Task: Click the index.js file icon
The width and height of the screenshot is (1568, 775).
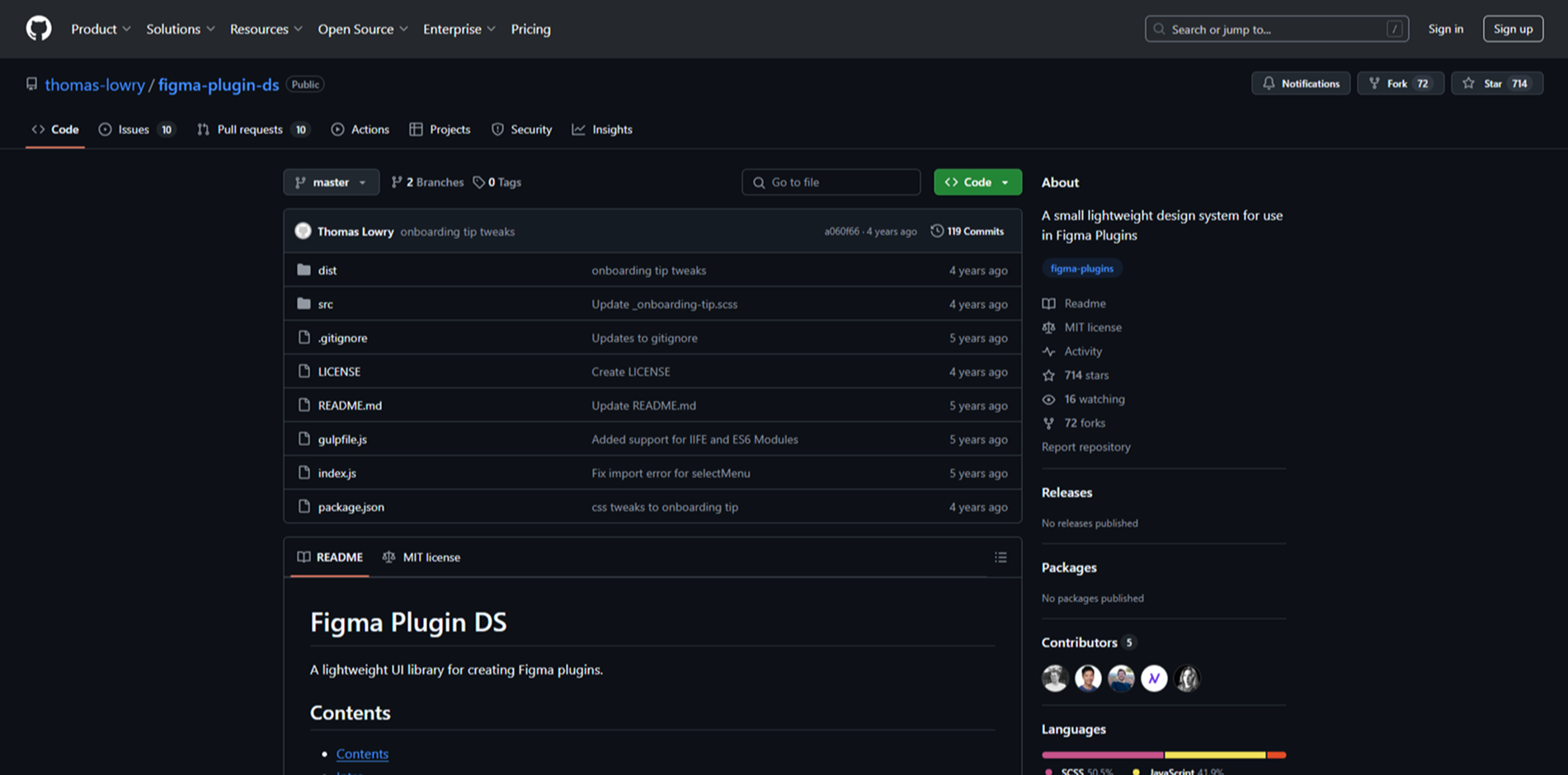Action: point(304,472)
